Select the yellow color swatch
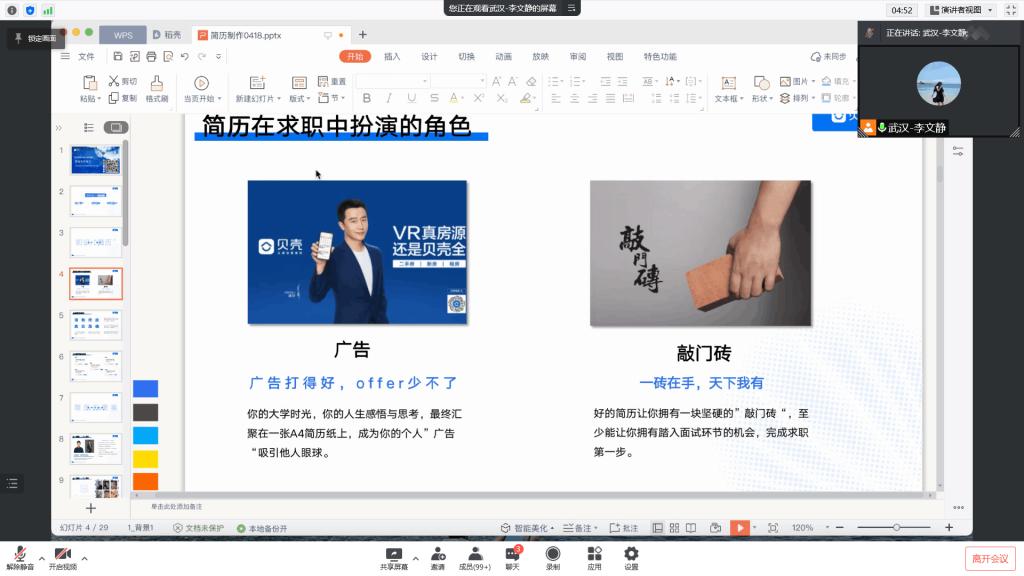Screen dimensions: 1024x576 click(146, 459)
